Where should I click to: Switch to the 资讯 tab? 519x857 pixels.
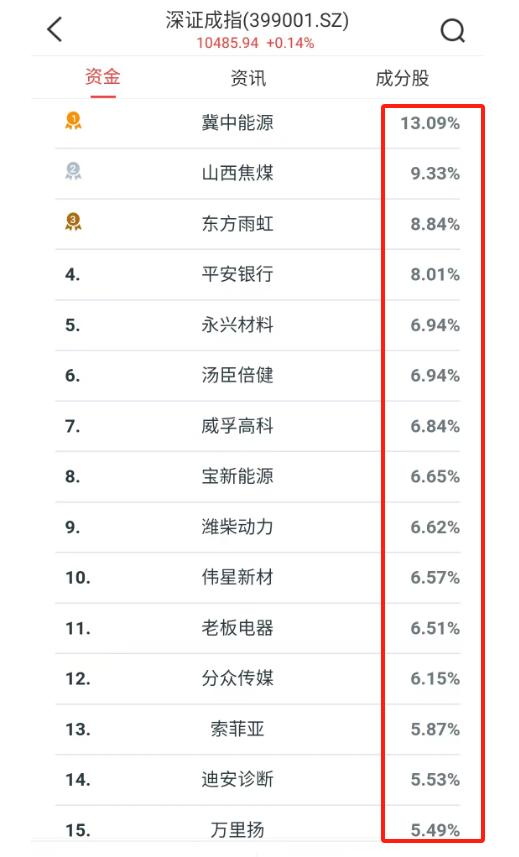249,78
